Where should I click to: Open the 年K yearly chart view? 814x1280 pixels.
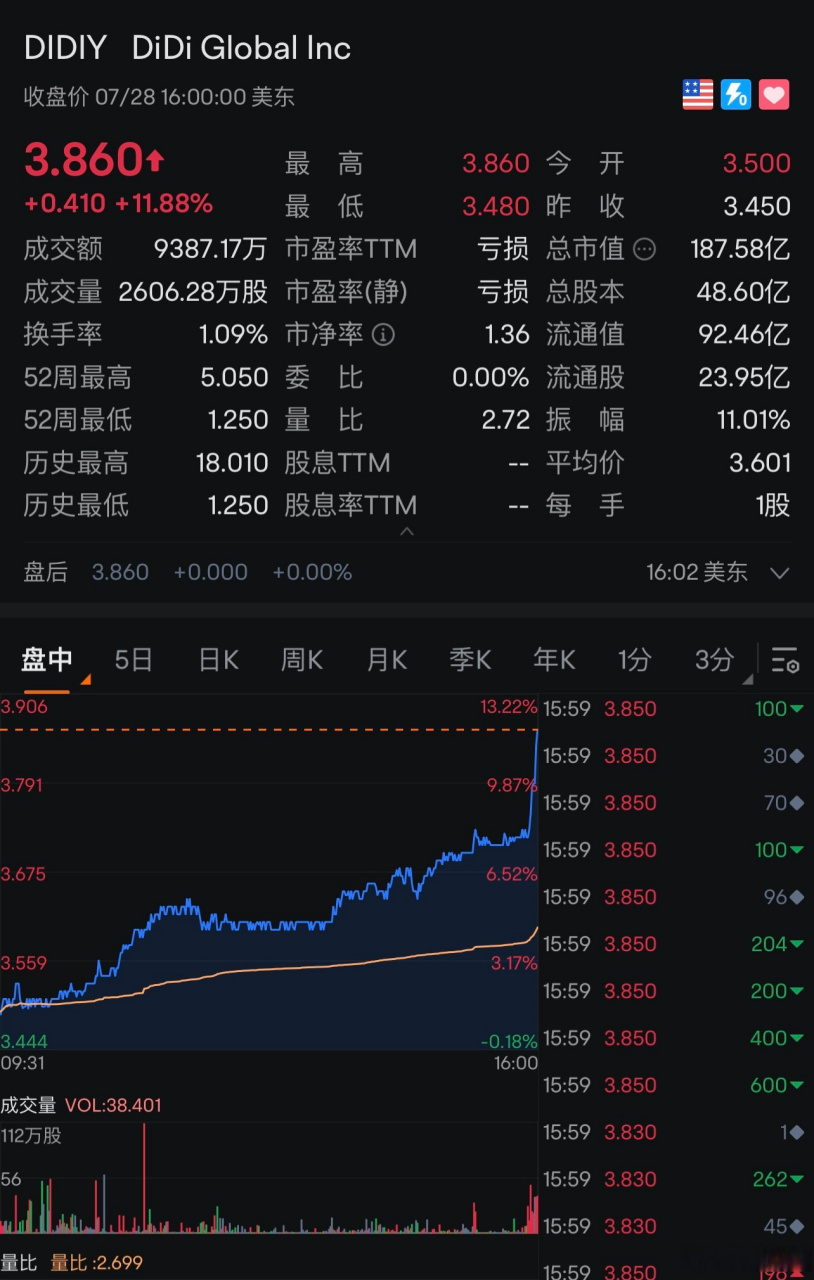pos(553,660)
